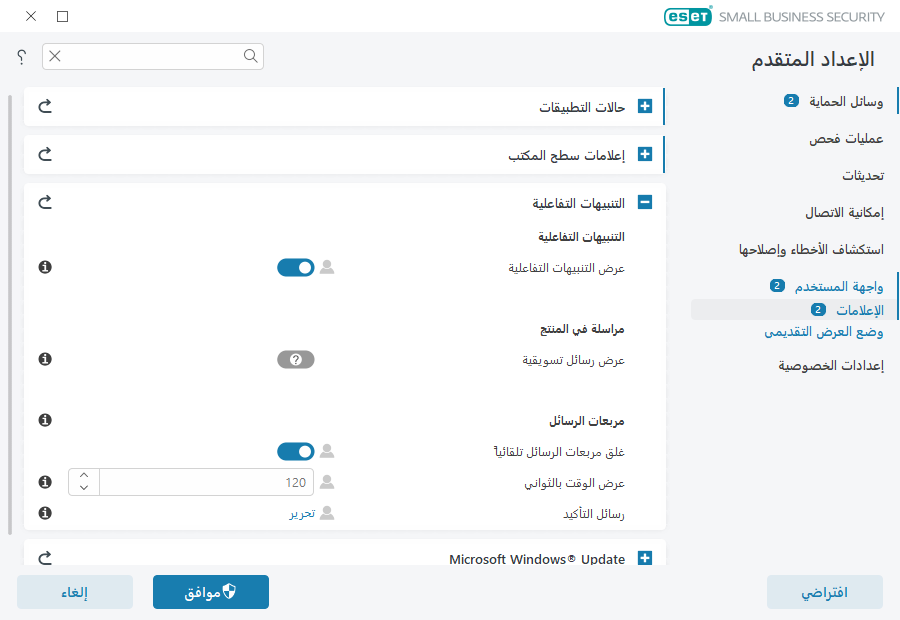Click badge 2 next to واجهة المستخدم
The height and width of the screenshot is (620, 900).
pyautogui.click(x=777, y=286)
